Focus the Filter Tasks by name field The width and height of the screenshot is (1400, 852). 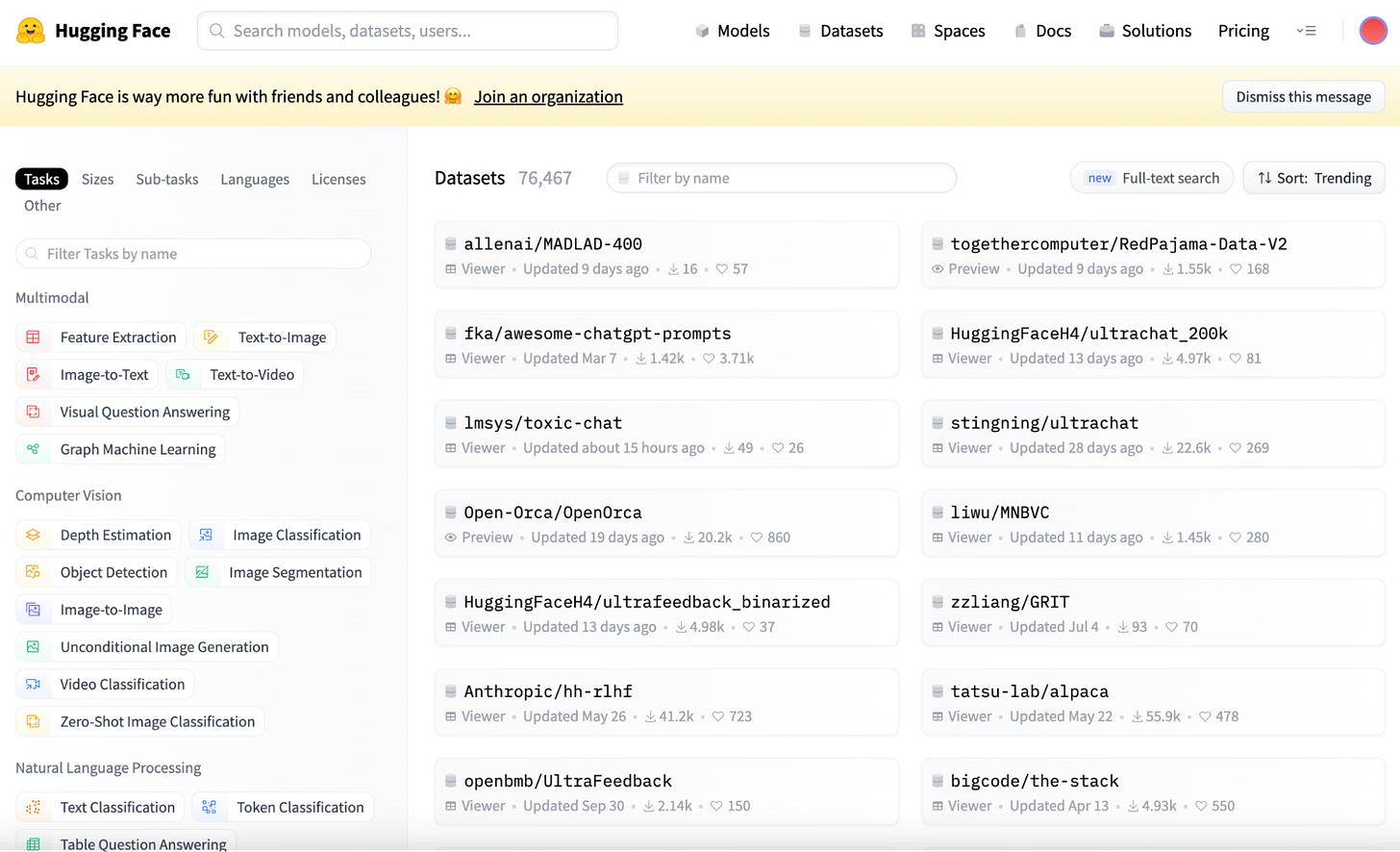193,254
